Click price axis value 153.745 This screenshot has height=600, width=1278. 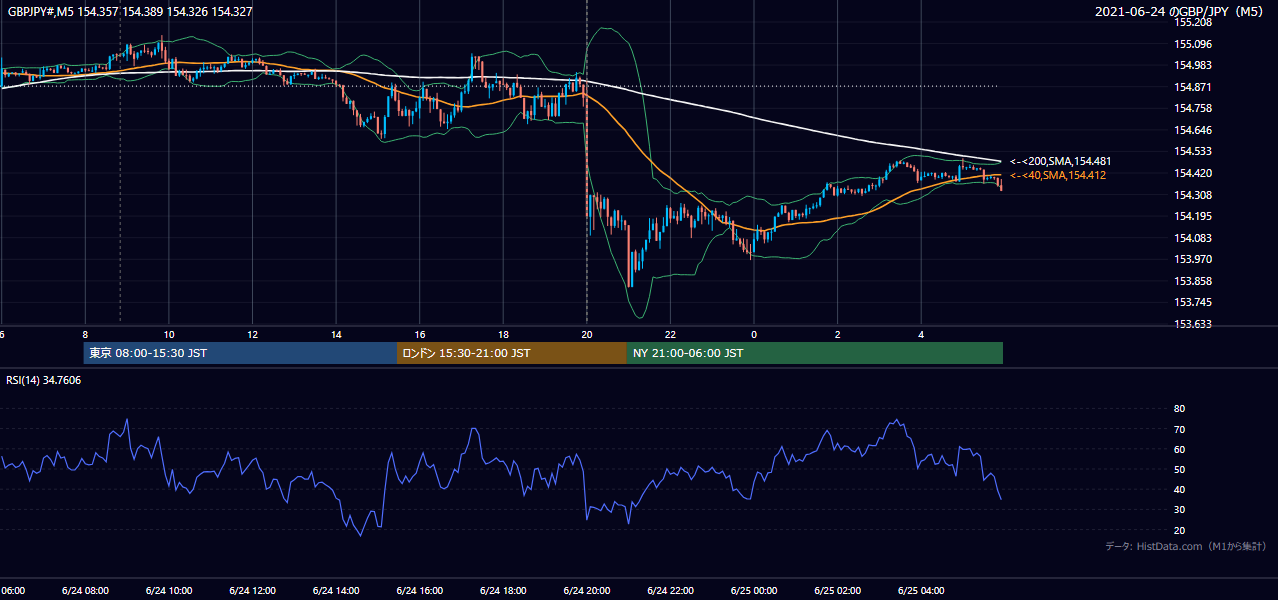[x=1193, y=302]
